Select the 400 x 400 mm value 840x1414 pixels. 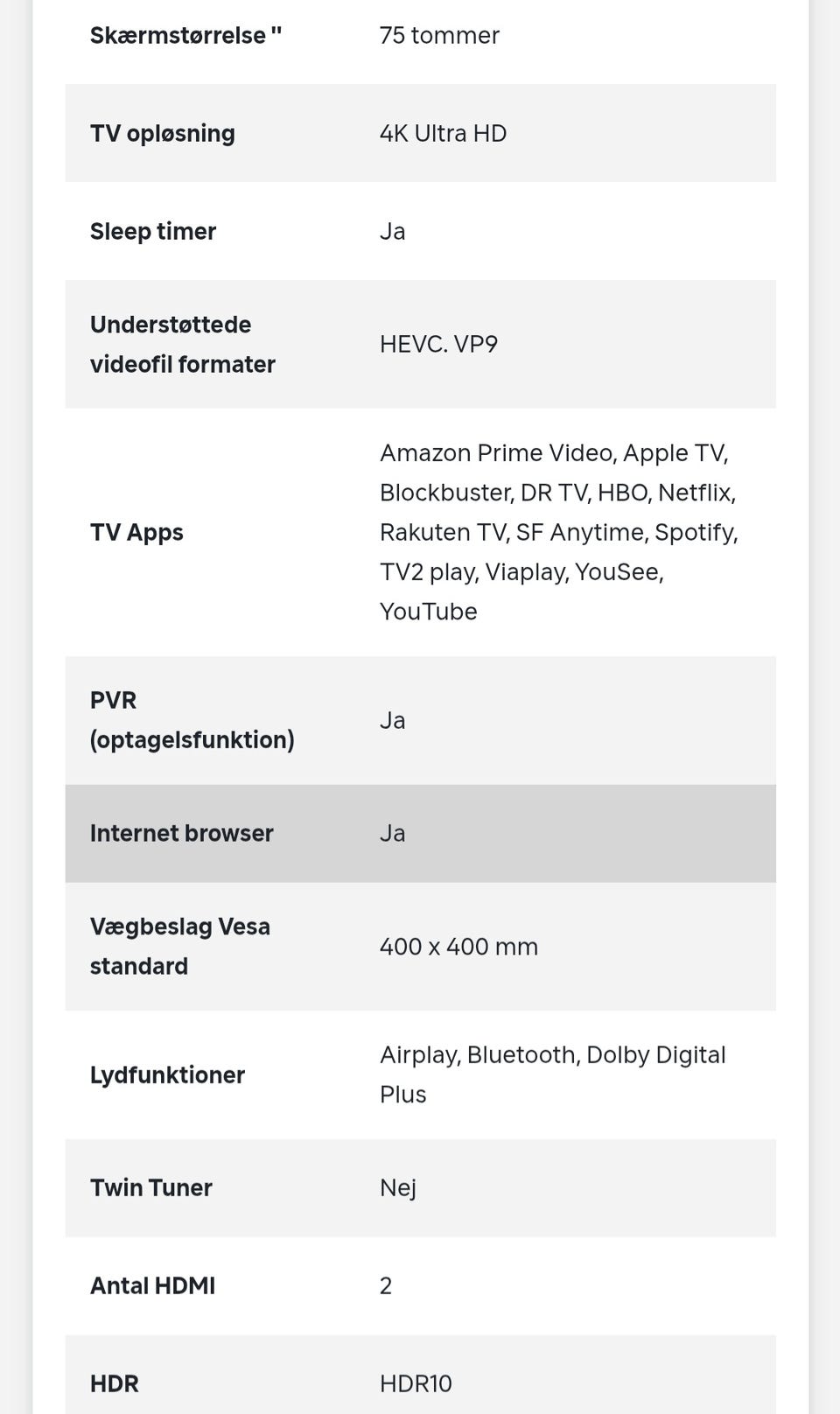[x=458, y=947]
